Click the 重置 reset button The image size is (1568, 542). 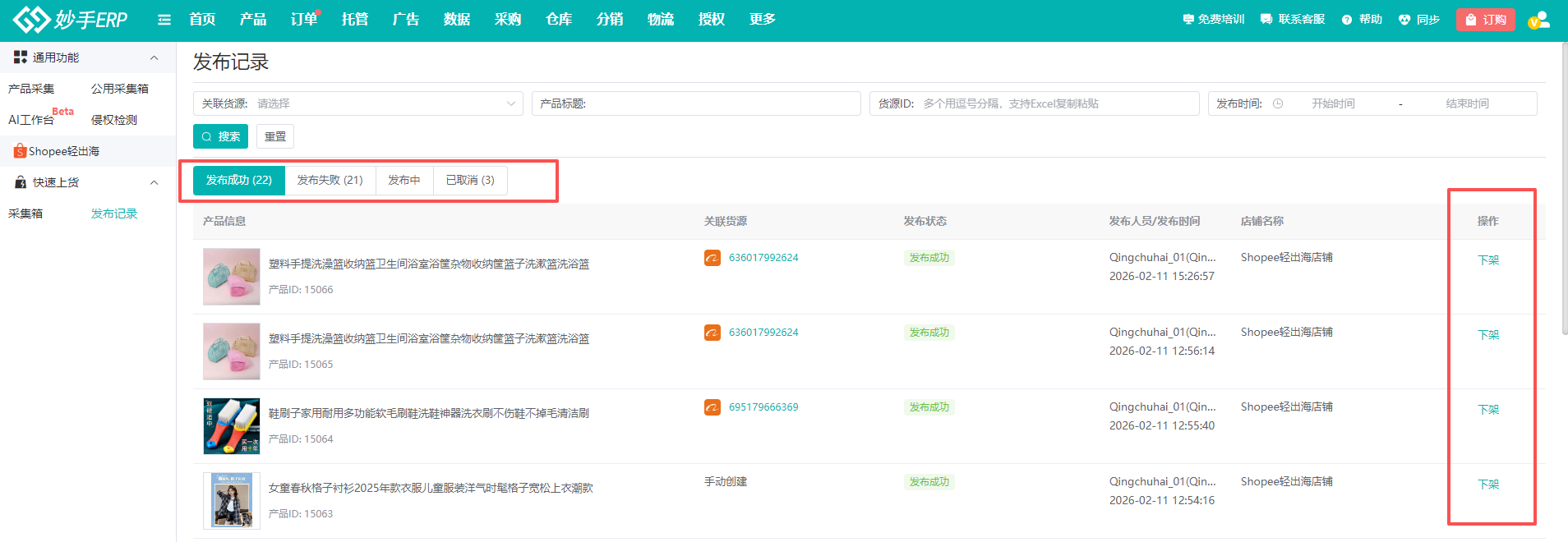(275, 136)
